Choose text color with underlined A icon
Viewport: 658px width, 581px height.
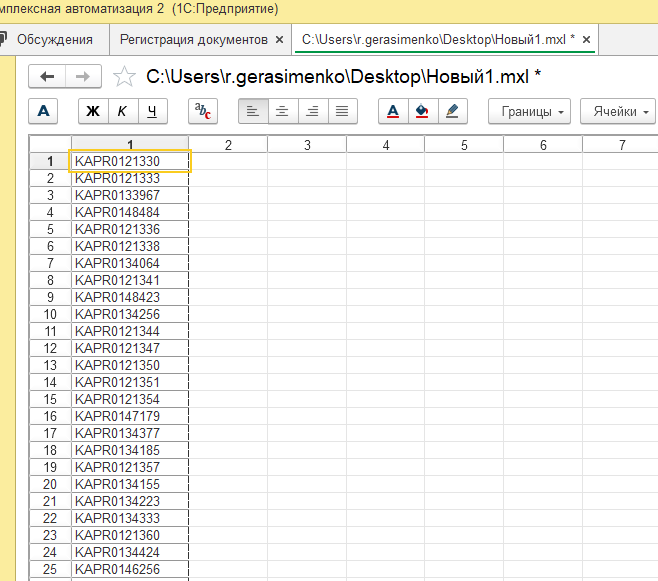(393, 111)
